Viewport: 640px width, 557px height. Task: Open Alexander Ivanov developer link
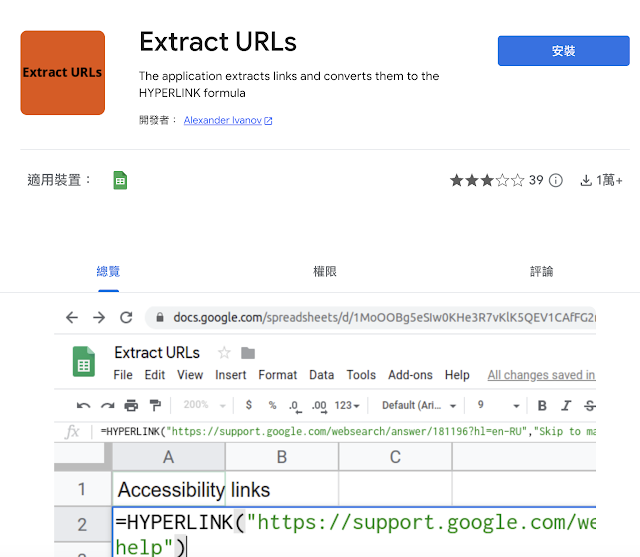pos(227,120)
